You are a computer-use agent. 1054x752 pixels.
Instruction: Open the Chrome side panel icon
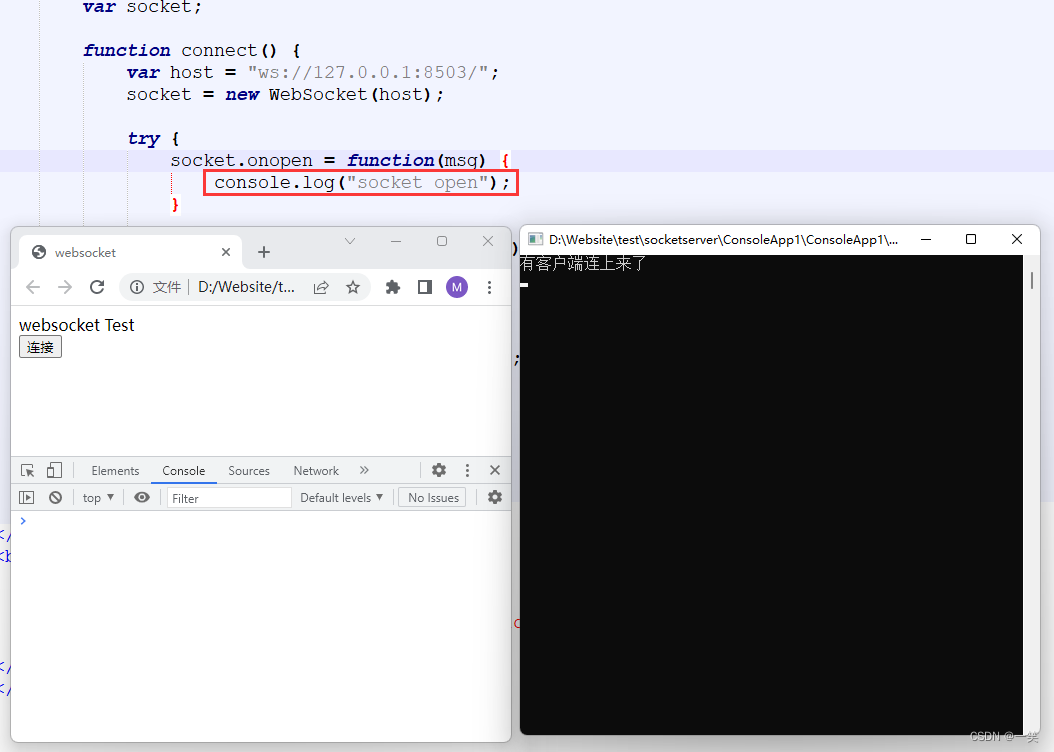[424, 286]
